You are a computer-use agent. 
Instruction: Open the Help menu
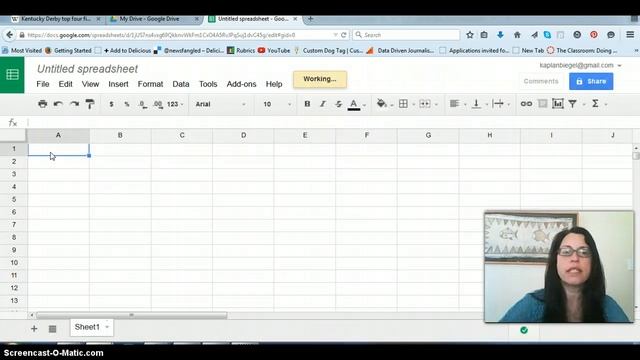[x=274, y=84]
